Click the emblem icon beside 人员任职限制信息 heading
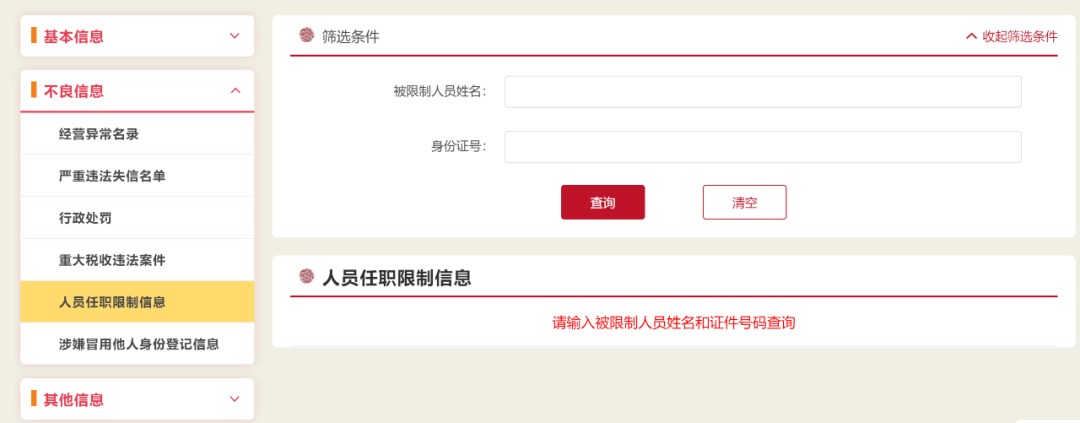The height and width of the screenshot is (423, 1080). [x=307, y=276]
